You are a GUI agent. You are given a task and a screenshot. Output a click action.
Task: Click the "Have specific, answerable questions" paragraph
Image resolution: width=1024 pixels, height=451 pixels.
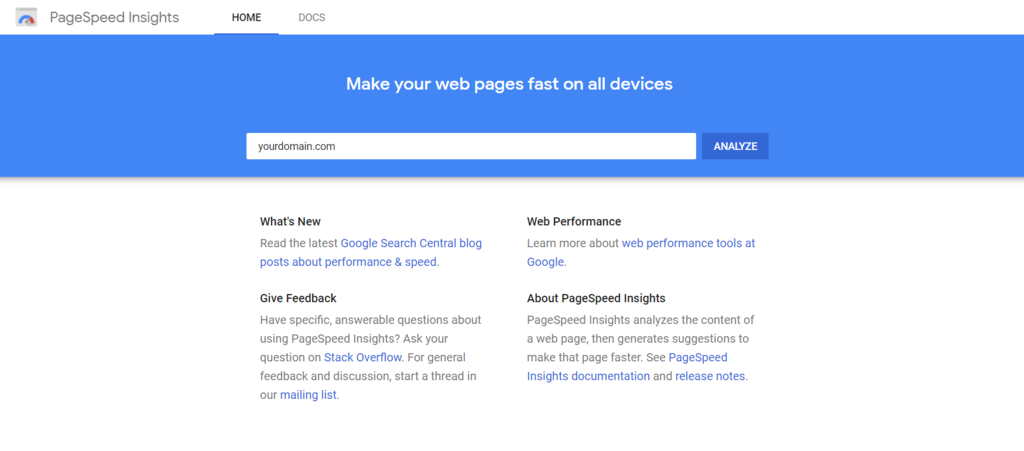(370, 320)
